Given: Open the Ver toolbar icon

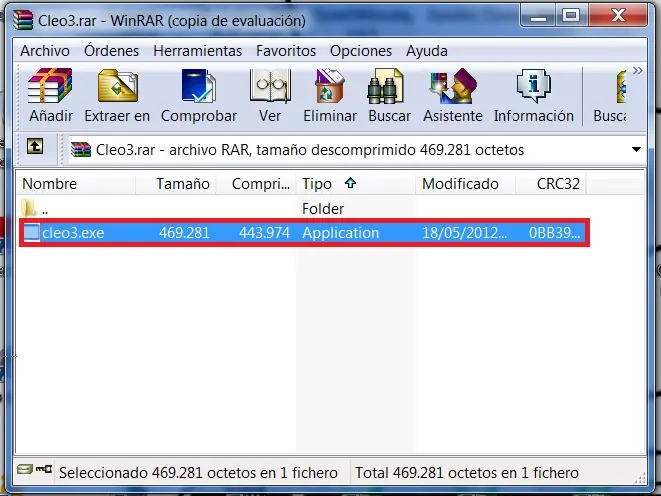Looking at the screenshot, I should tap(270, 86).
